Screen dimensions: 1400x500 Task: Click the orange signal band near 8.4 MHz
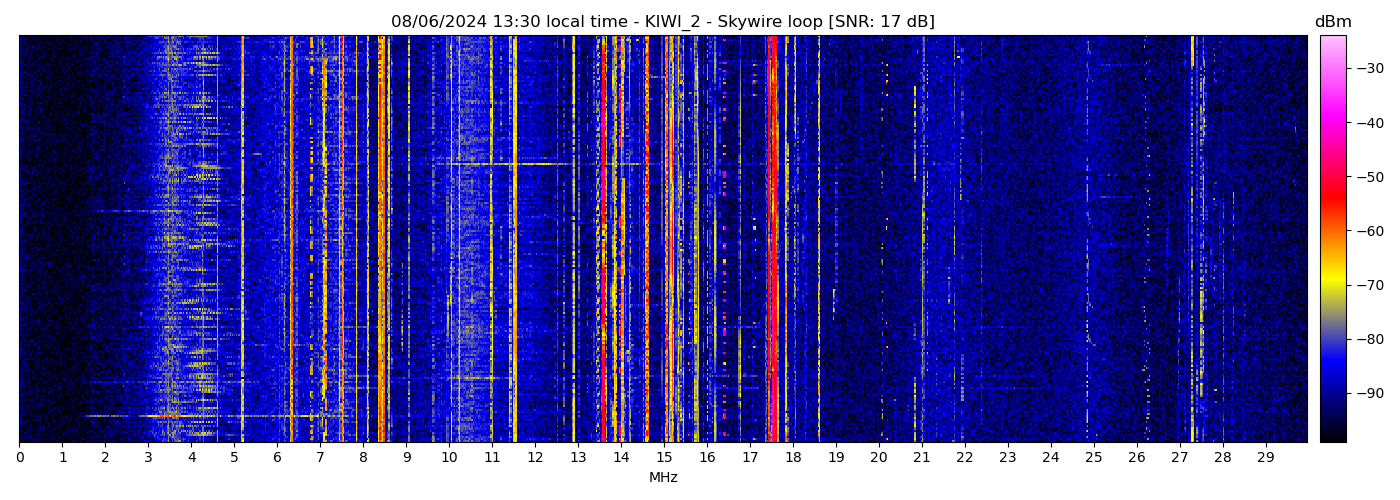pos(381,240)
